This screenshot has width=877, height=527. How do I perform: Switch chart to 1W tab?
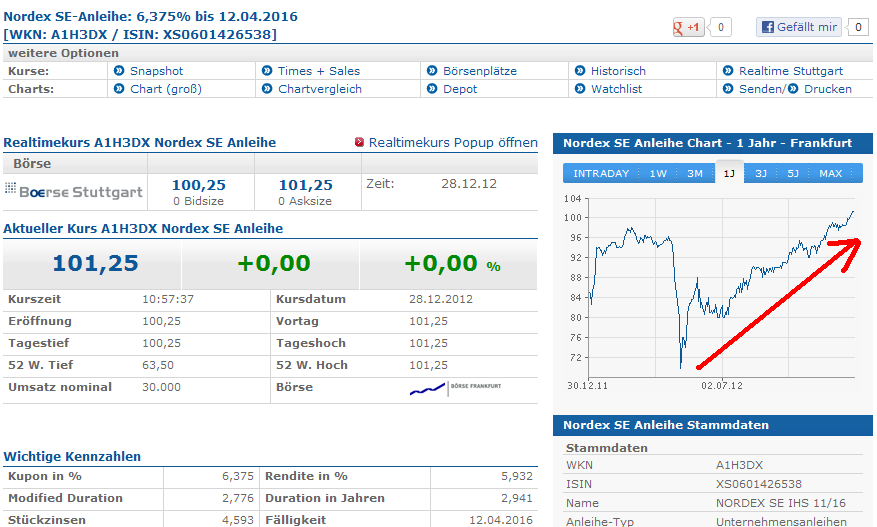(658, 173)
